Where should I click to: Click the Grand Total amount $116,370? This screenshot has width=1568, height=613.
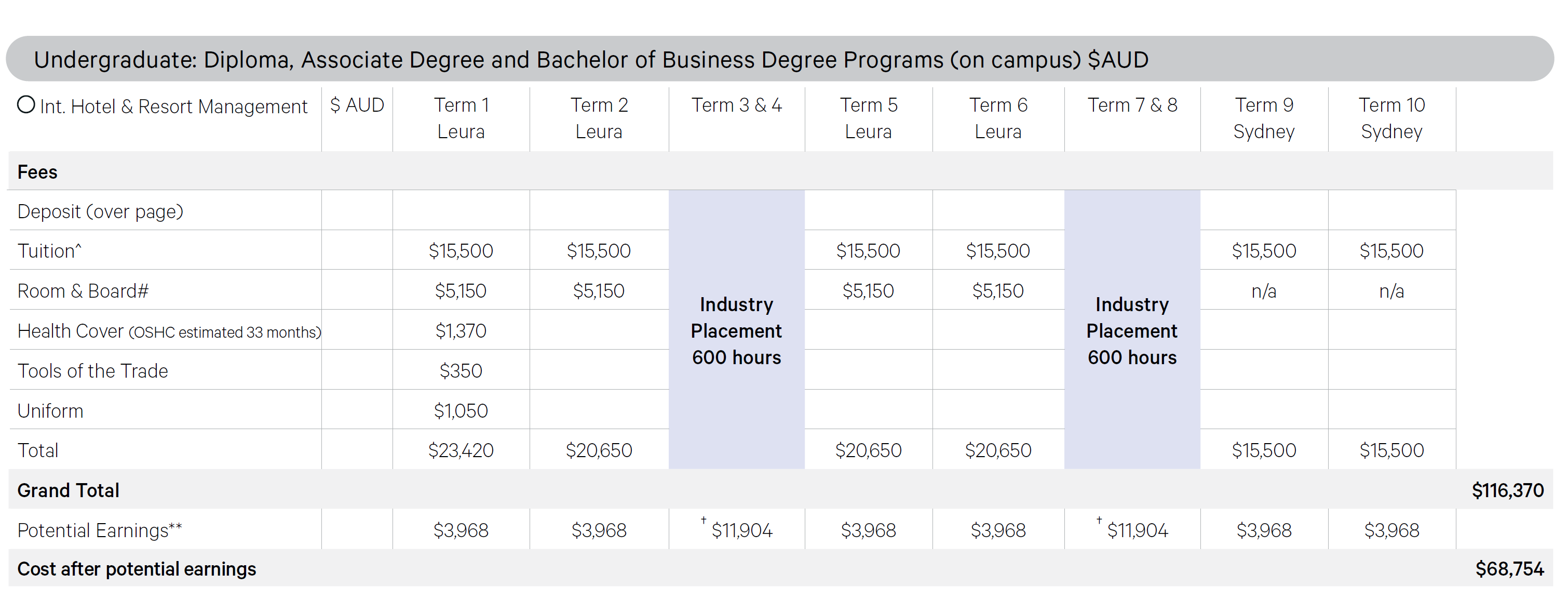[1507, 490]
